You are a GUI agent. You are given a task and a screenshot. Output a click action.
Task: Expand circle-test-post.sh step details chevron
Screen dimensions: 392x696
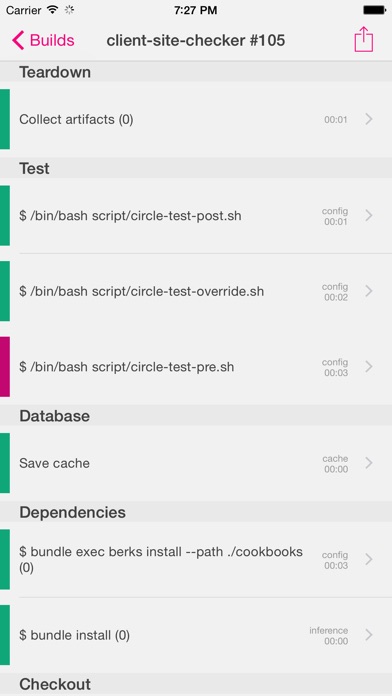point(369,215)
